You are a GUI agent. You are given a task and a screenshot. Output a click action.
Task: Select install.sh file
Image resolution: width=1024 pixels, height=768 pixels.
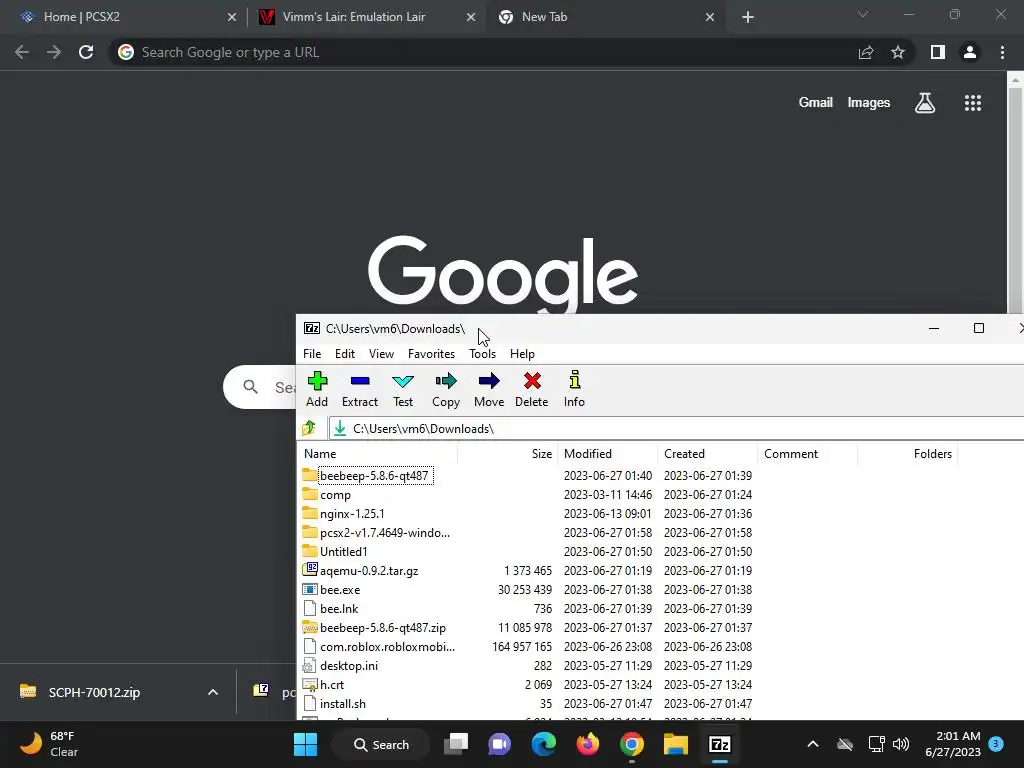[x=343, y=703]
